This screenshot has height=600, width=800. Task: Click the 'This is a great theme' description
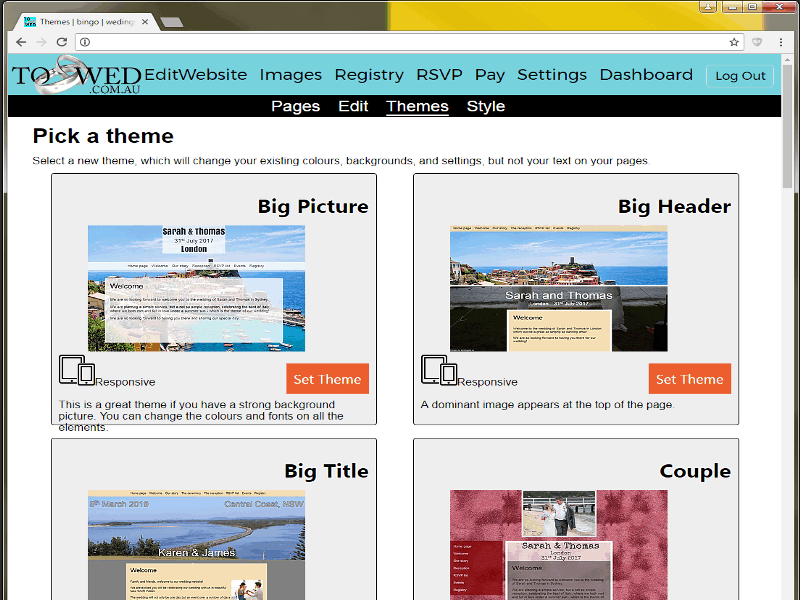[x=201, y=416]
